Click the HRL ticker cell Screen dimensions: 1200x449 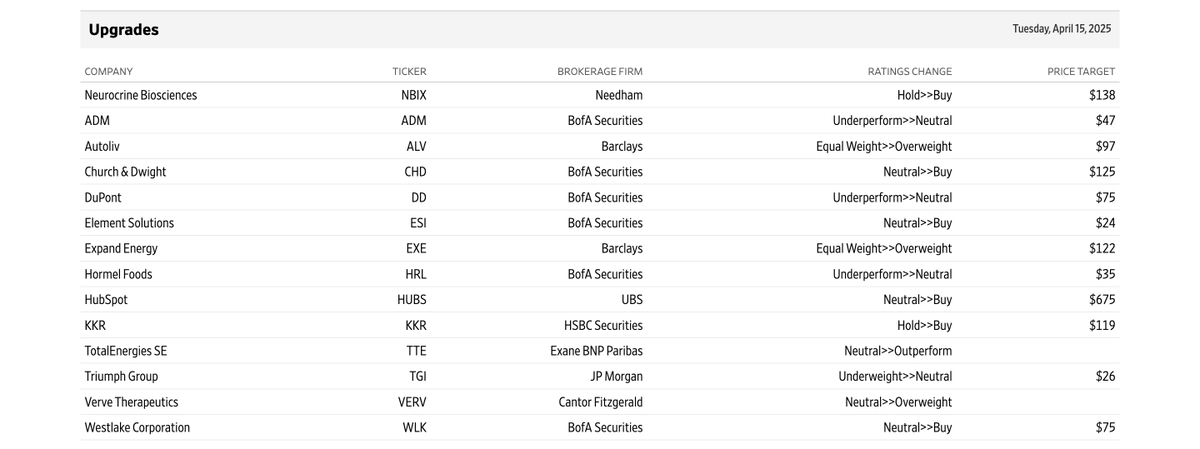click(416, 274)
